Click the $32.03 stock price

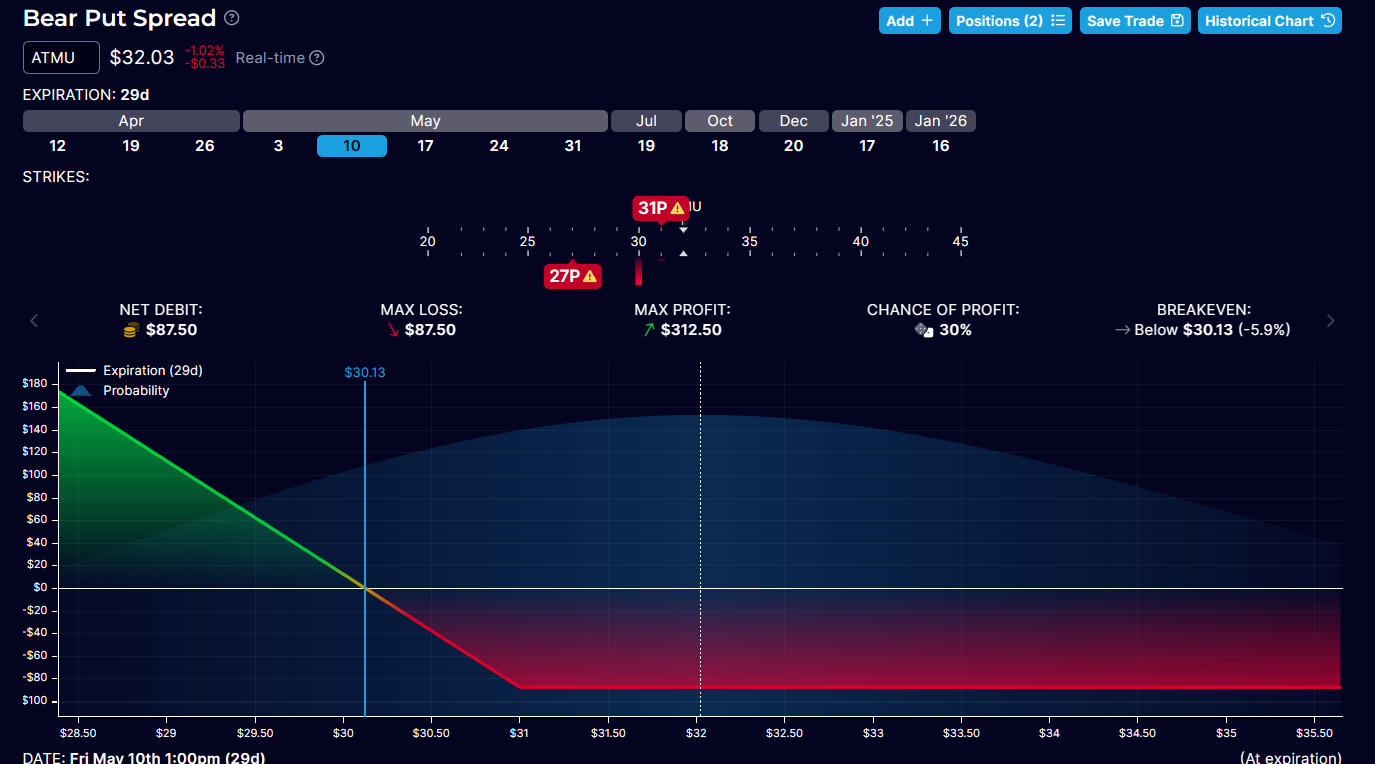142,58
